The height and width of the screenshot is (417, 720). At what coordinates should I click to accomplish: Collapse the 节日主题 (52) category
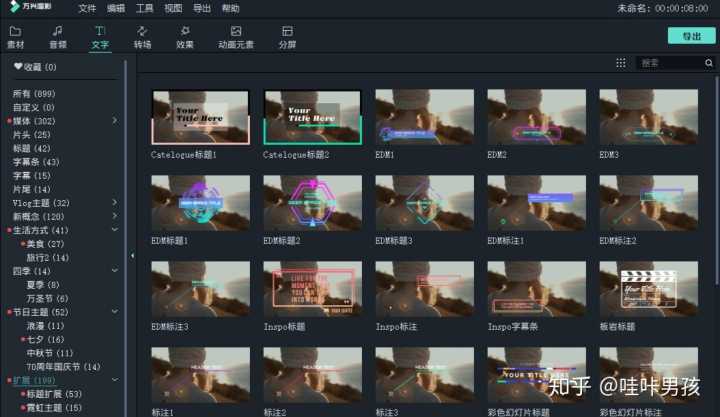pyautogui.click(x=115, y=311)
